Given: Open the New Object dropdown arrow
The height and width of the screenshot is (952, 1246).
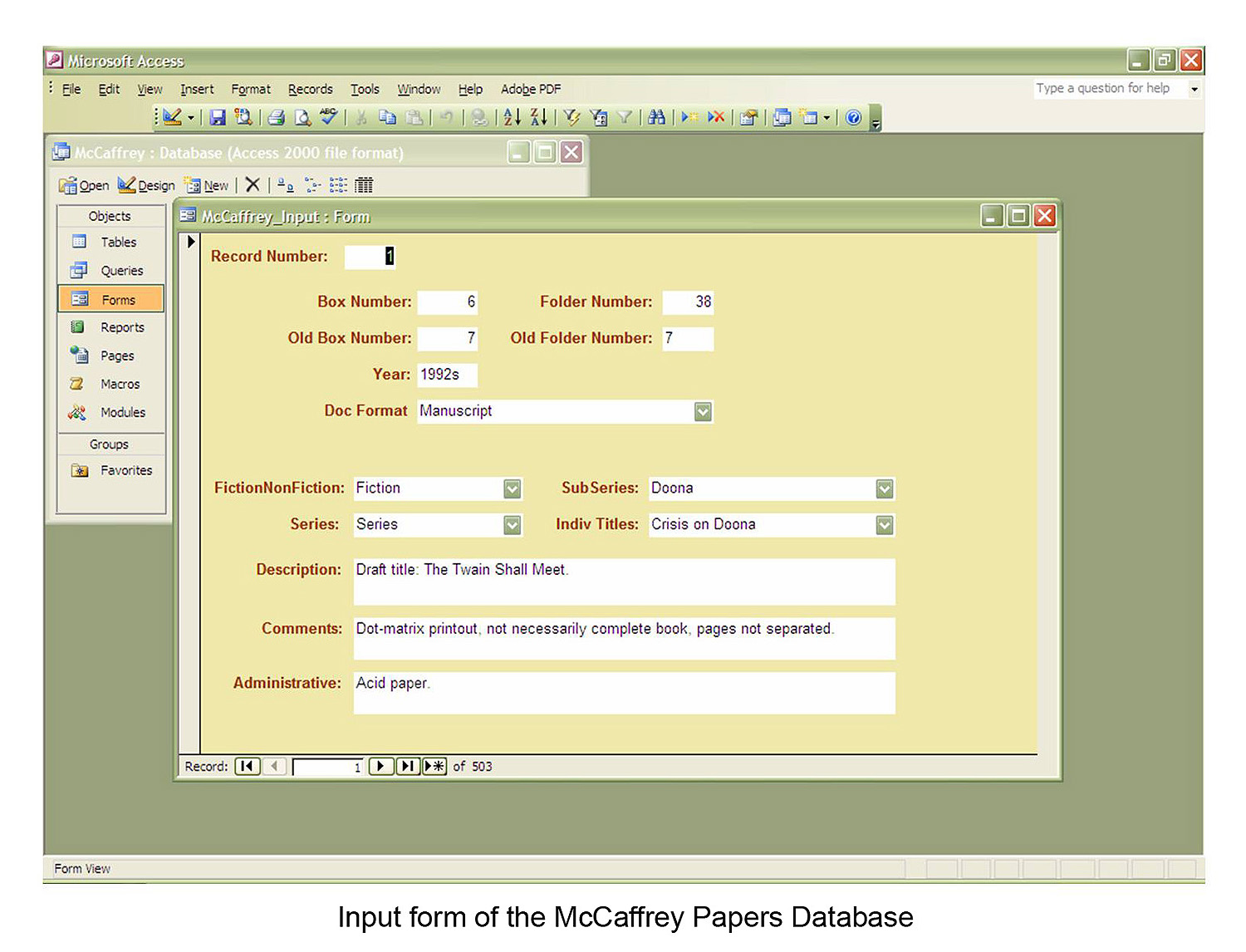Looking at the screenshot, I should click(x=827, y=118).
